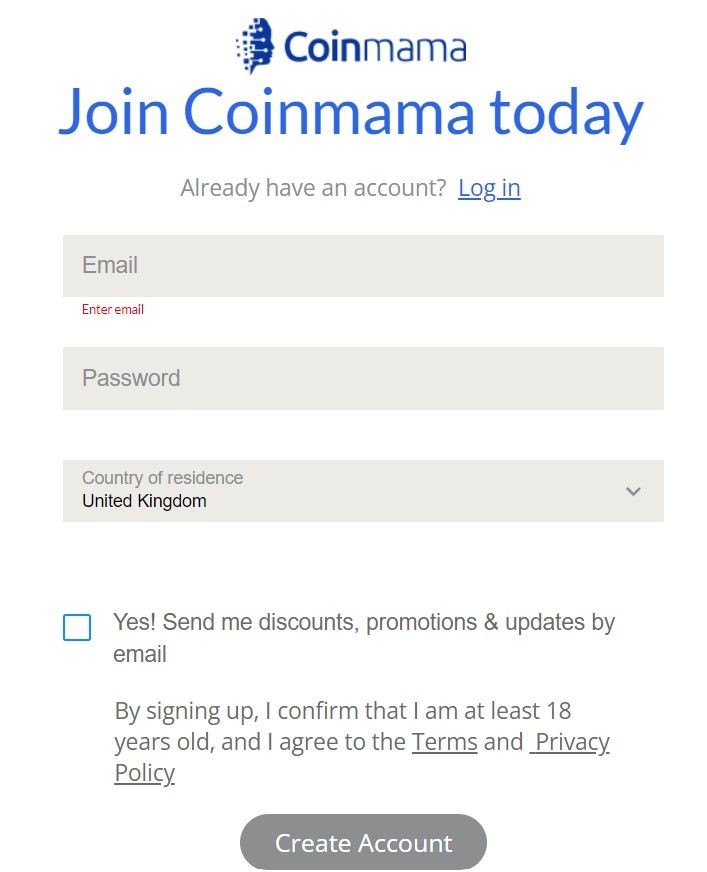Screen dimensions: 707x872
Task: Click the "By signing up" age confirmation text
Action: 342,712
